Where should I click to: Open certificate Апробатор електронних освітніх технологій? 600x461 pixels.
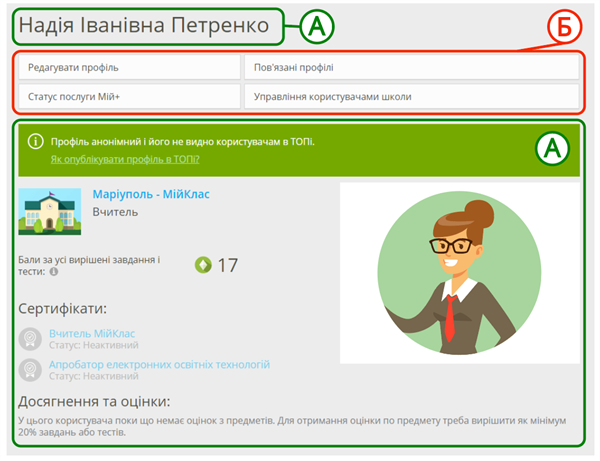pyautogui.click(x=159, y=364)
